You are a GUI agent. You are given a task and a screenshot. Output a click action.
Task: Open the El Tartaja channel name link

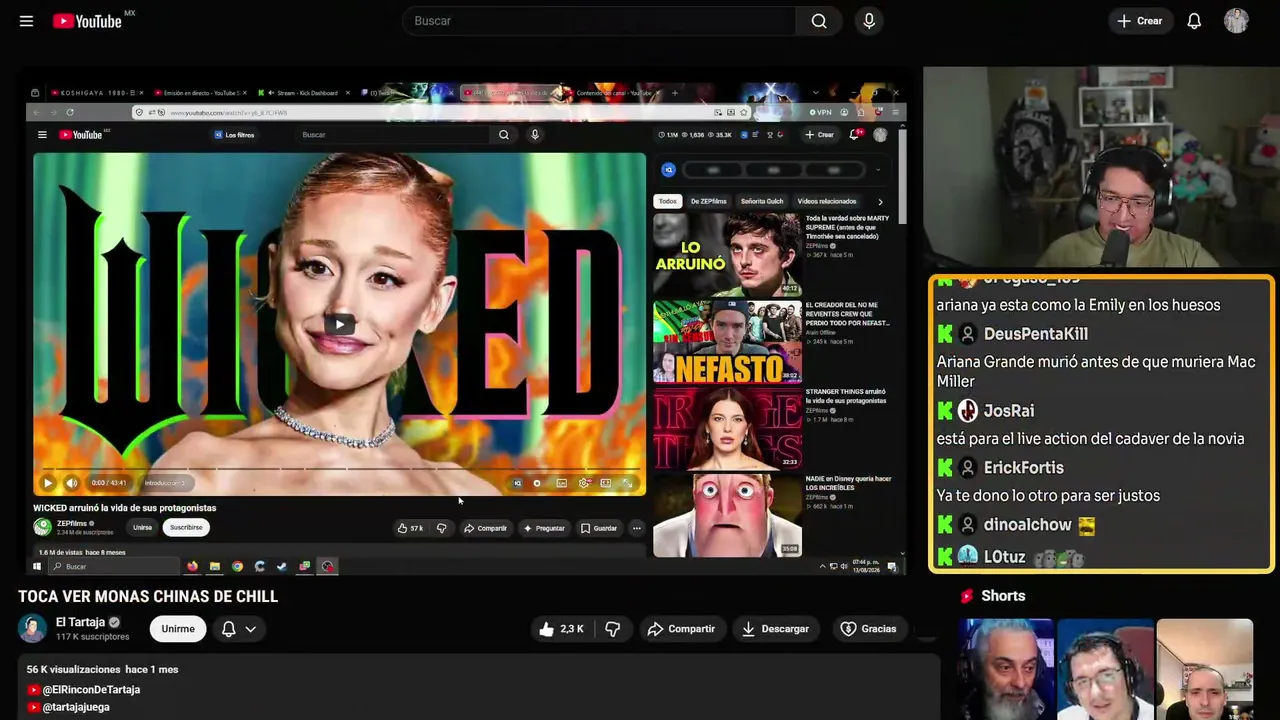click(80, 622)
